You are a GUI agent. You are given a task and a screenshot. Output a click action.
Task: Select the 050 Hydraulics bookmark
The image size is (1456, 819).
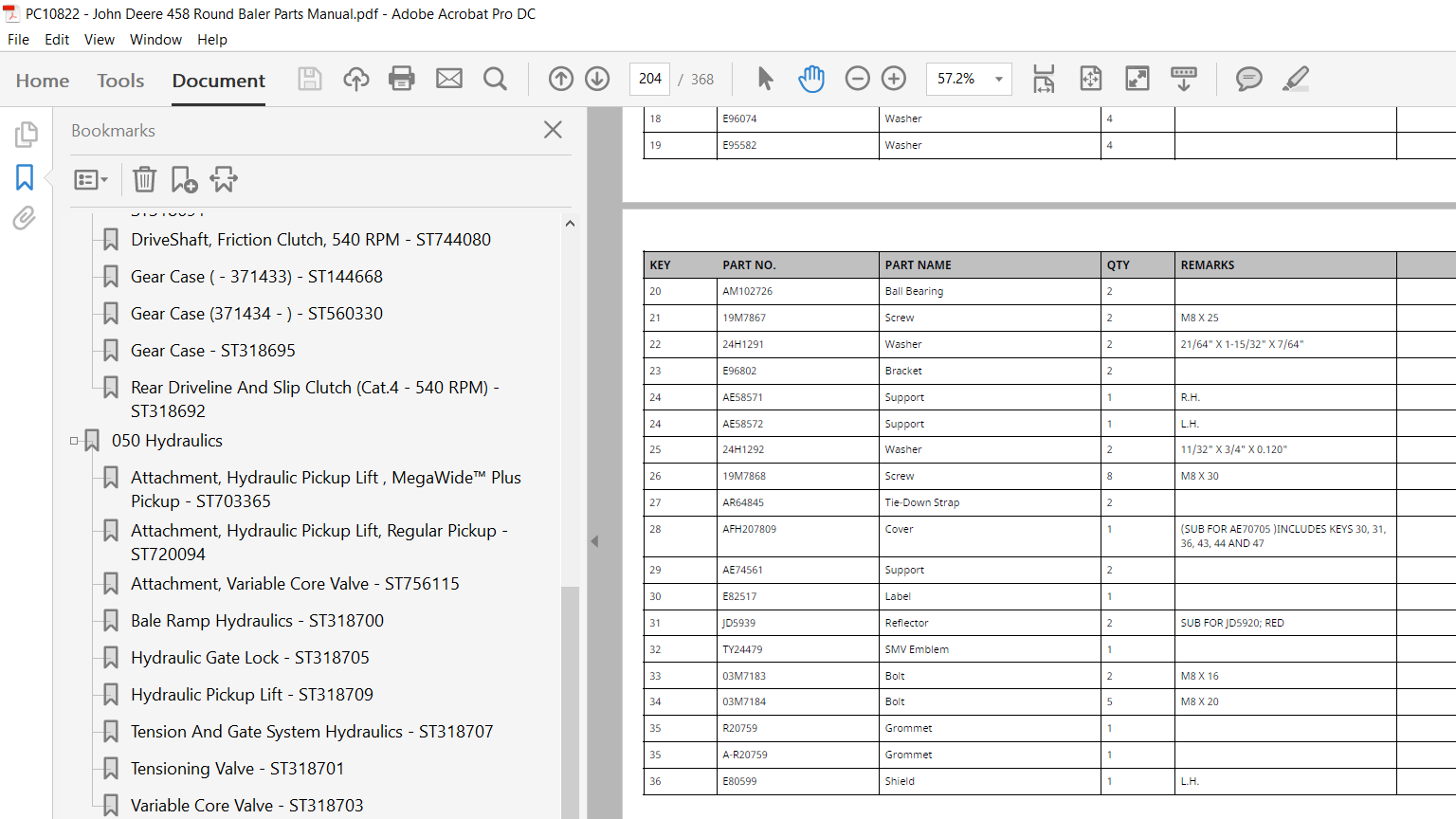[167, 441]
